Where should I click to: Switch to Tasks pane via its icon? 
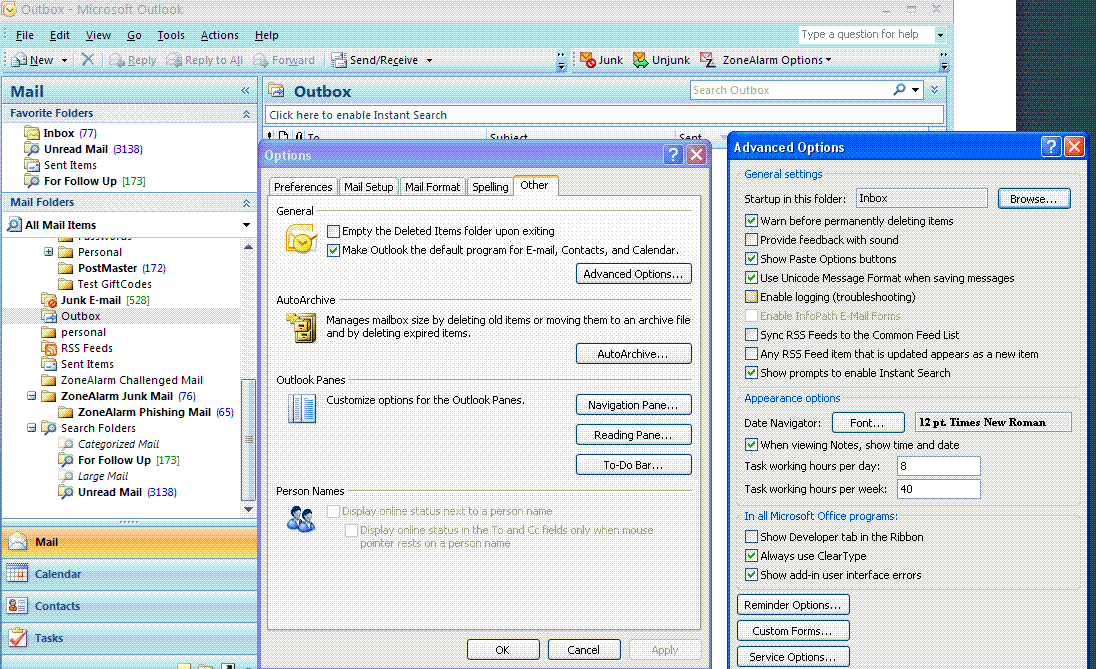17,638
